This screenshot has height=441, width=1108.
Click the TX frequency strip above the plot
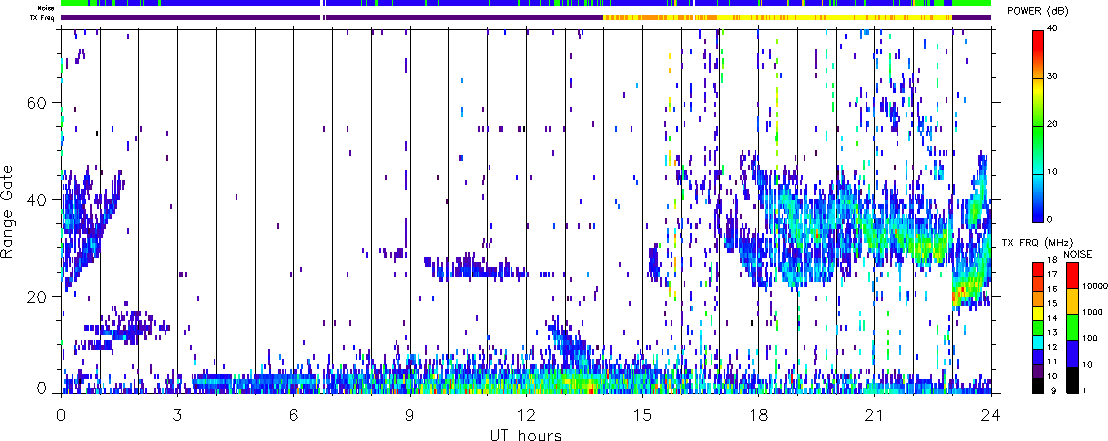pos(526,17)
